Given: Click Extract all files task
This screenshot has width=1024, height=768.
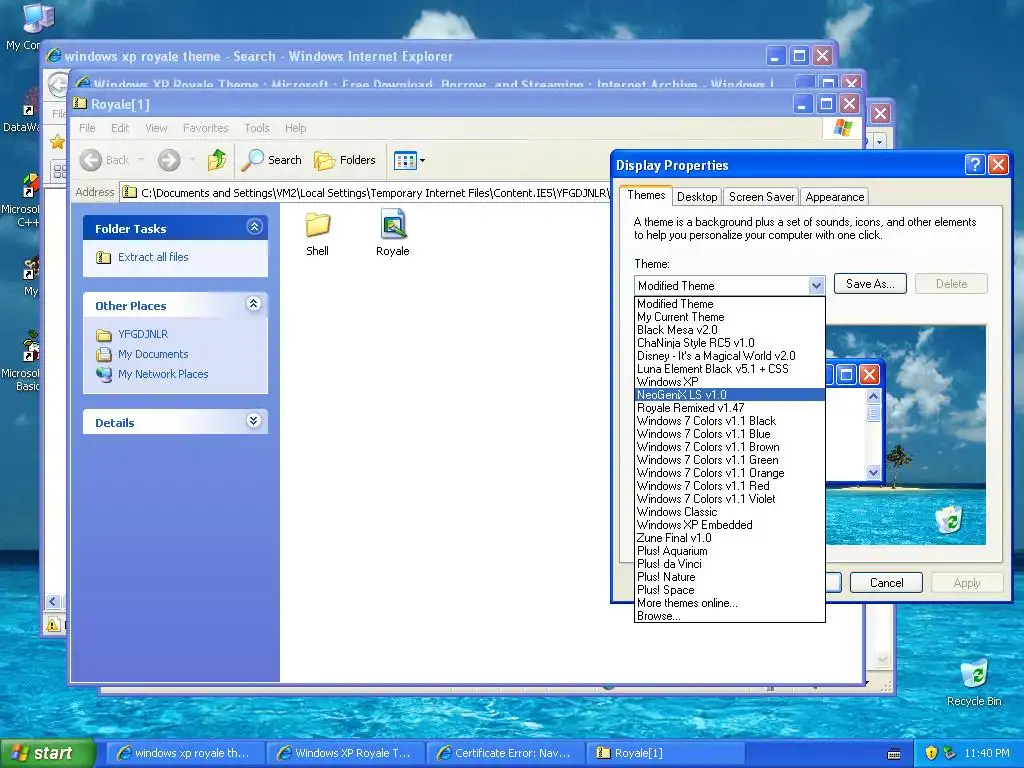Looking at the screenshot, I should [x=153, y=257].
